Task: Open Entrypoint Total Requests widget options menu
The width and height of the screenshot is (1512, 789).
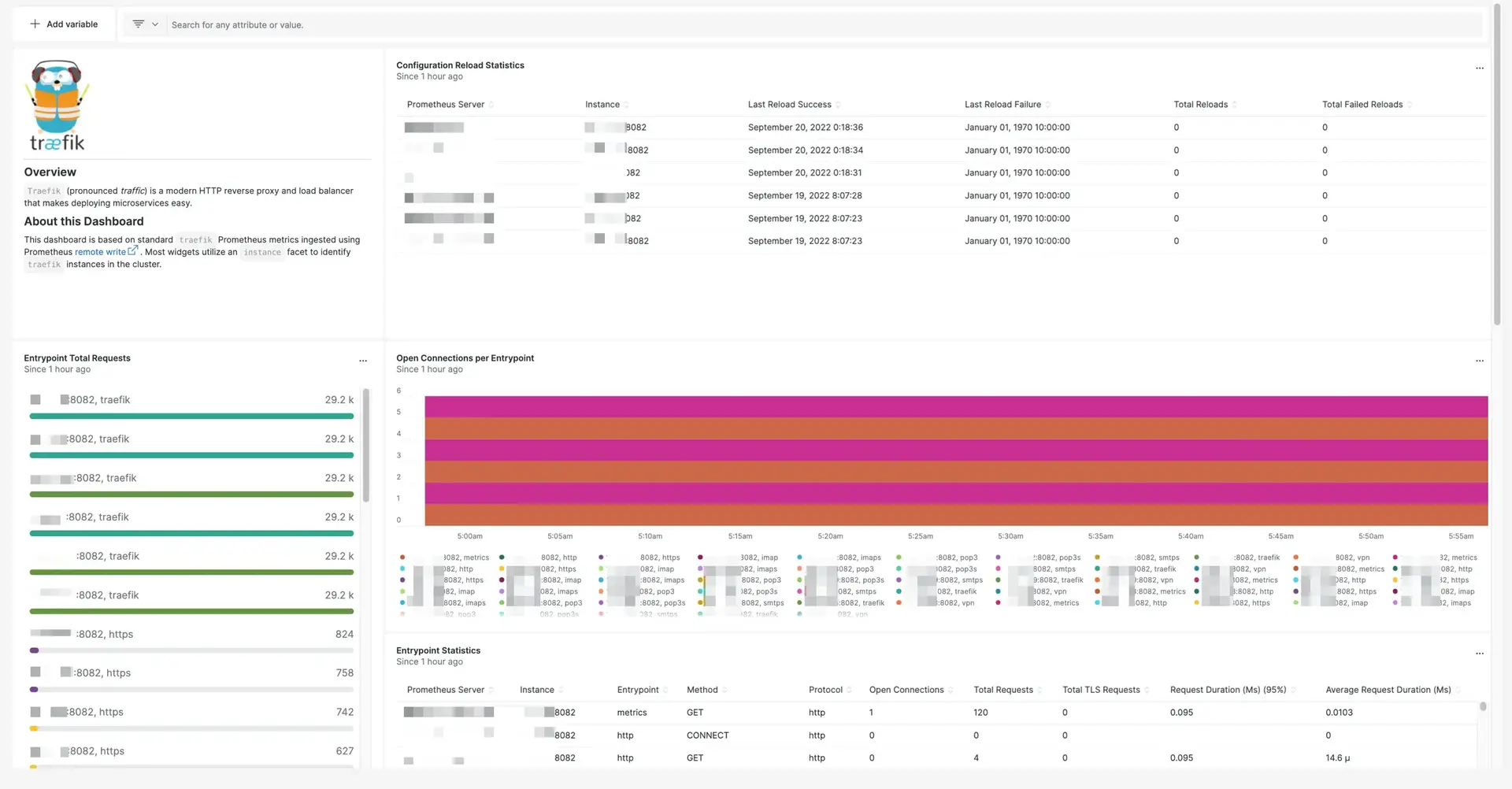Action: tap(363, 361)
